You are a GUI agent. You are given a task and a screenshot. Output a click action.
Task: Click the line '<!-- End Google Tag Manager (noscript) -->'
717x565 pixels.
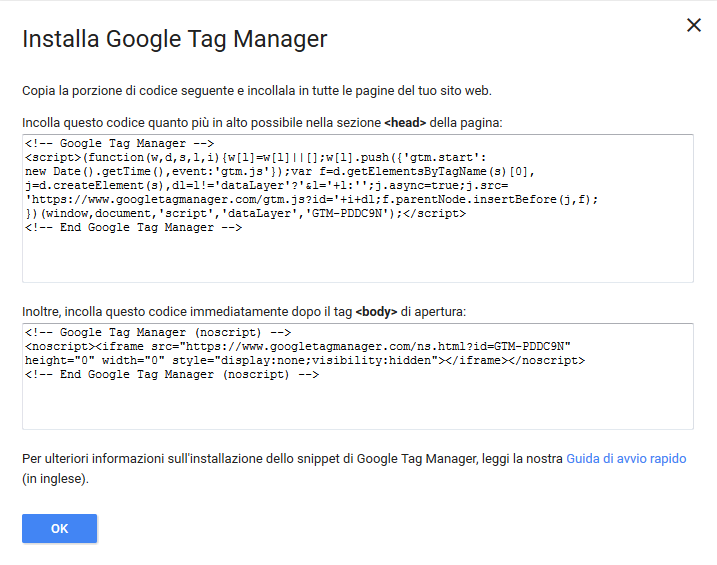coord(172,374)
